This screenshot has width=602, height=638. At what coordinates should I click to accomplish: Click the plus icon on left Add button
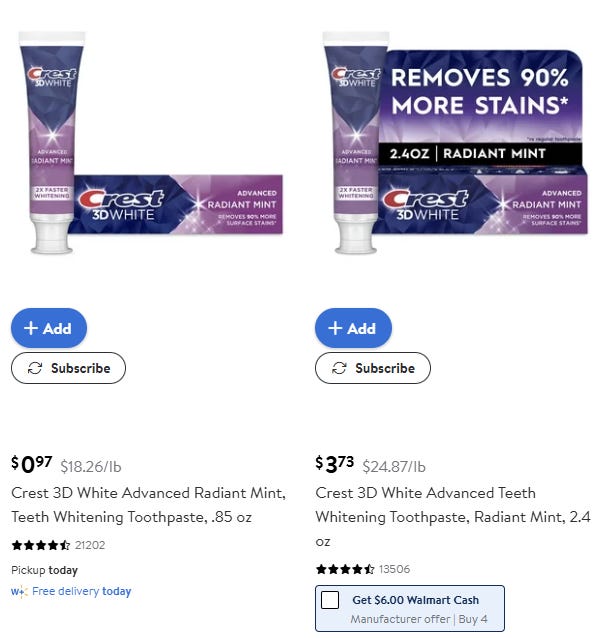click(x=31, y=328)
